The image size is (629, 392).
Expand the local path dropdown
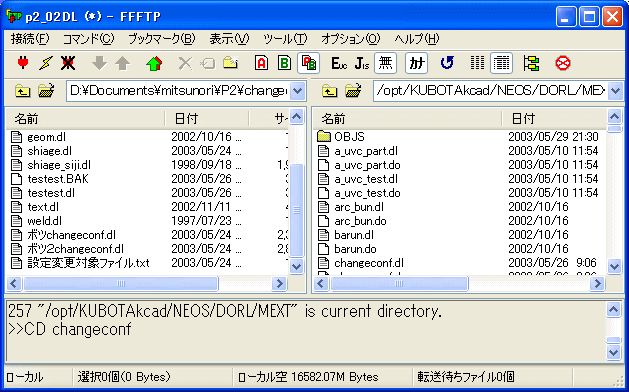tap(297, 91)
